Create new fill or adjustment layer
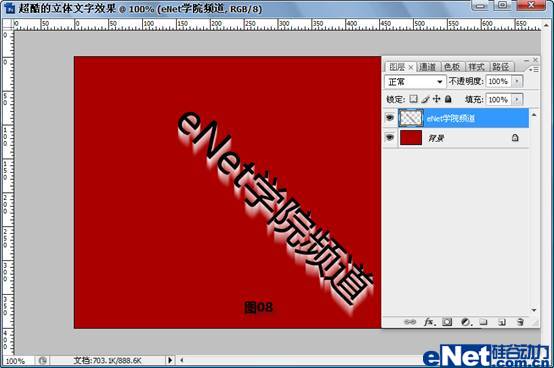554x368 pixels. point(466,322)
